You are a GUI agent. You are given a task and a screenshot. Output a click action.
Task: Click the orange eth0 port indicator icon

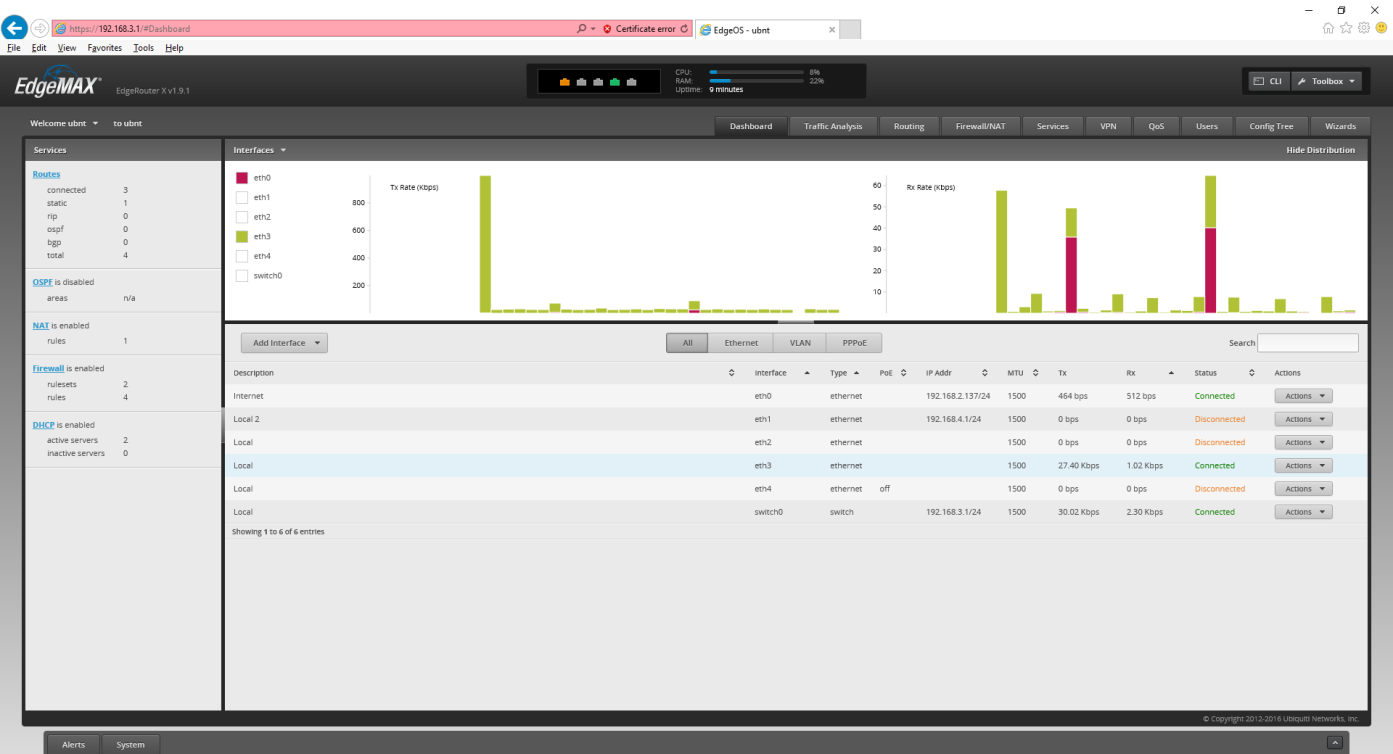click(564, 82)
